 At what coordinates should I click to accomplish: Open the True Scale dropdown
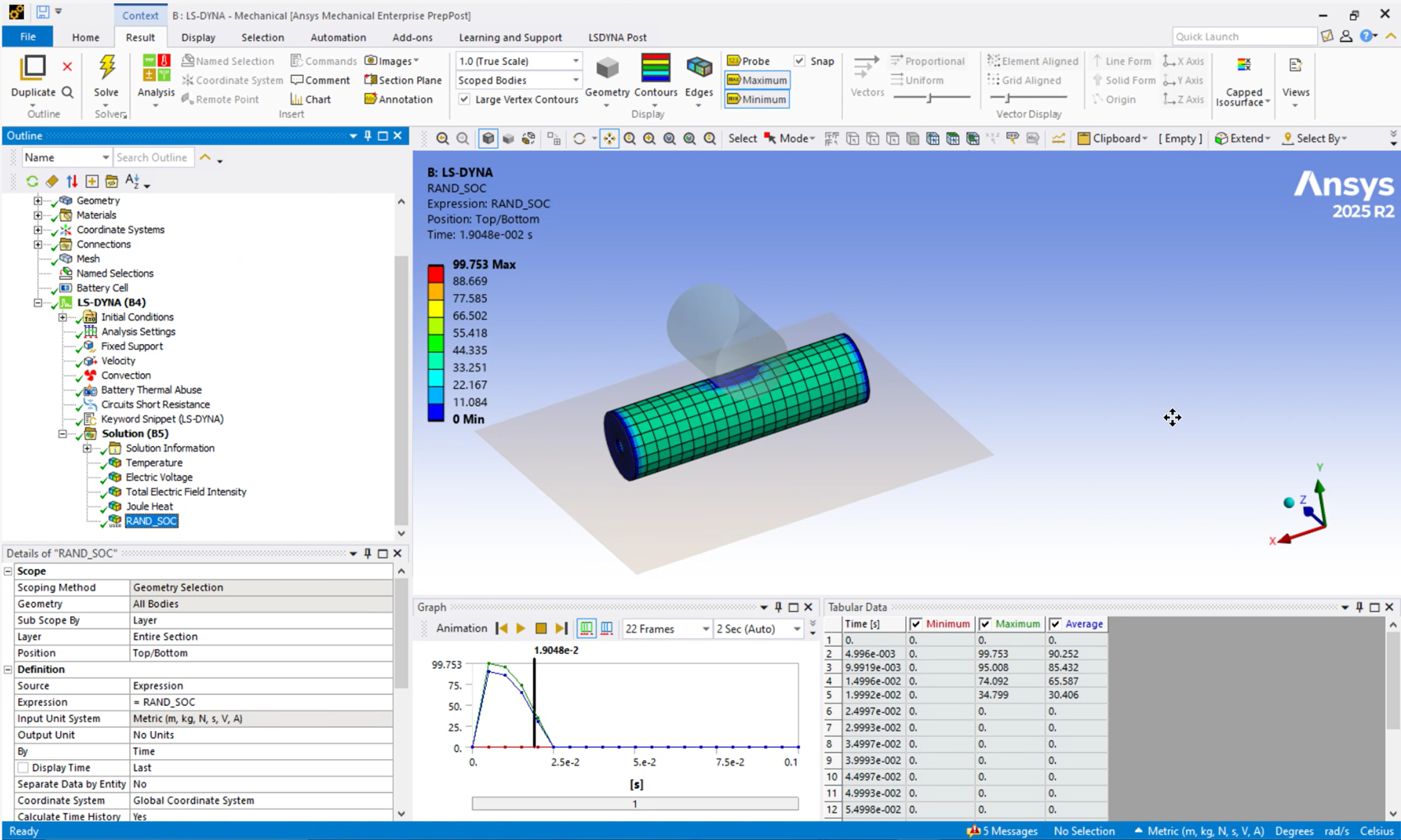click(x=575, y=61)
